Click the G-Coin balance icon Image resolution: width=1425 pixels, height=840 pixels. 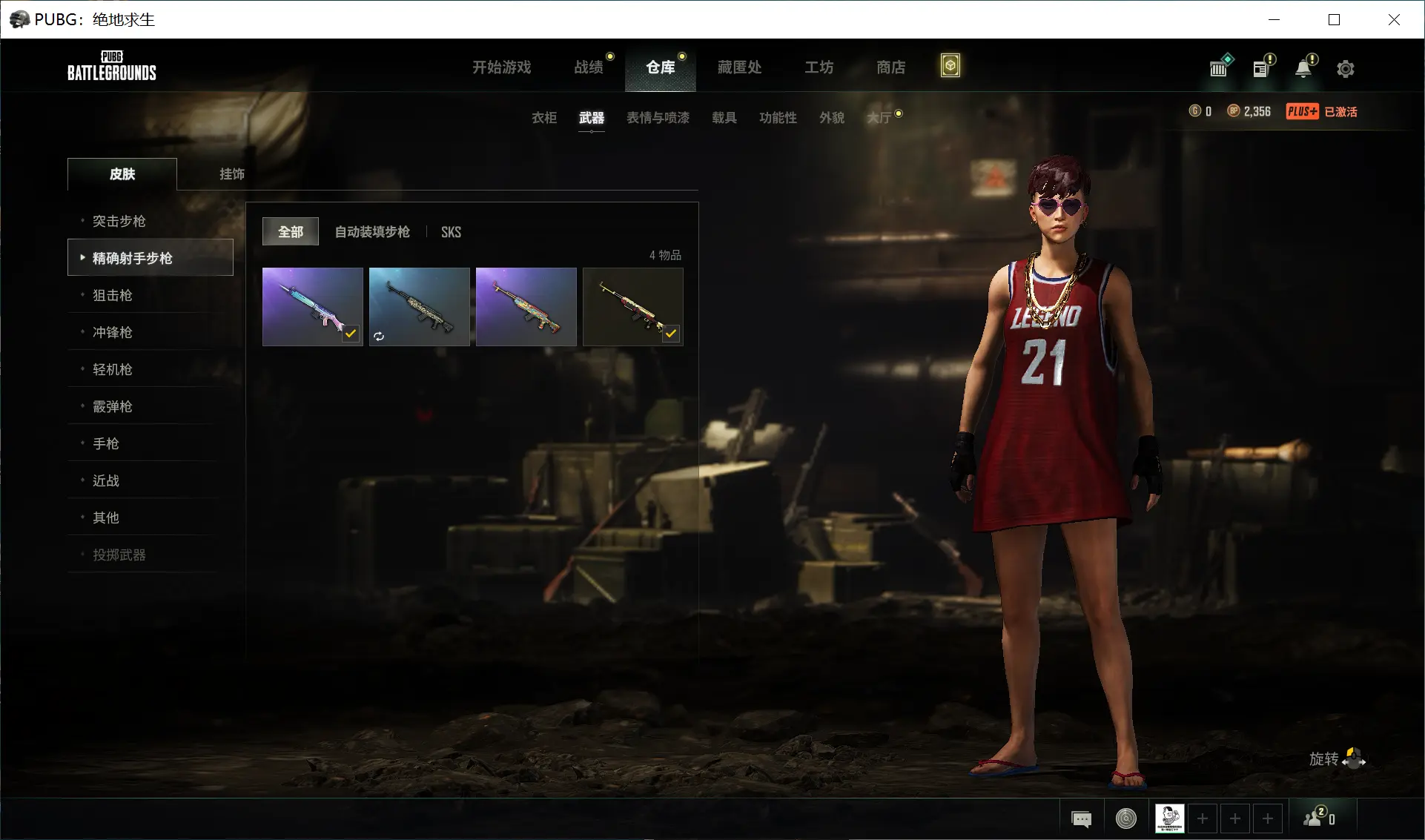click(x=1194, y=111)
